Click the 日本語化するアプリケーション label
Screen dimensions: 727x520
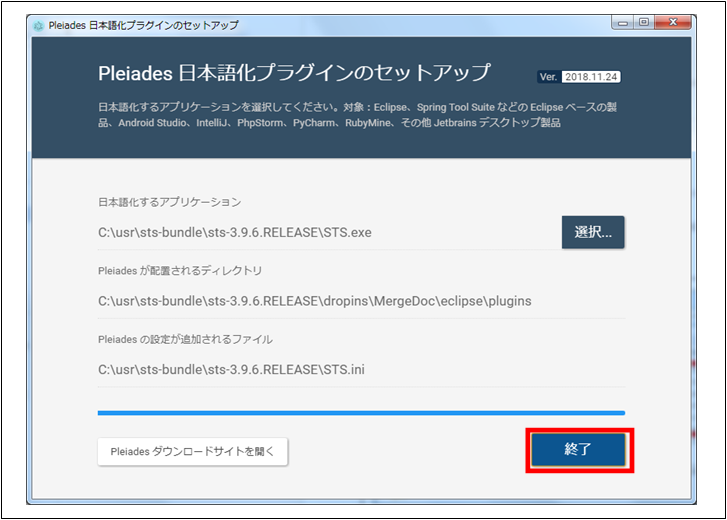(x=169, y=202)
